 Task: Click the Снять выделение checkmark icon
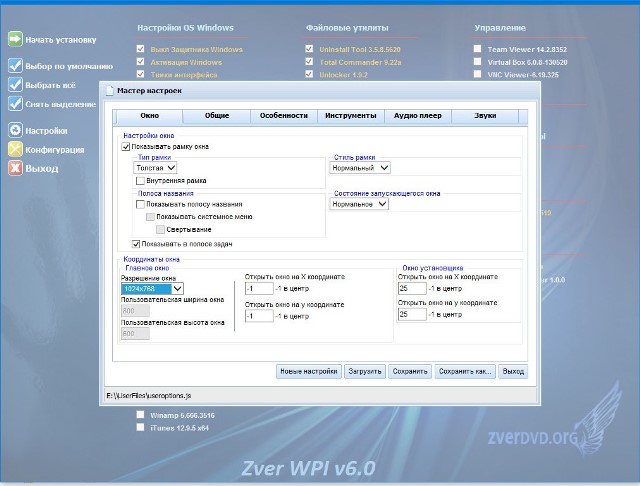(x=15, y=104)
